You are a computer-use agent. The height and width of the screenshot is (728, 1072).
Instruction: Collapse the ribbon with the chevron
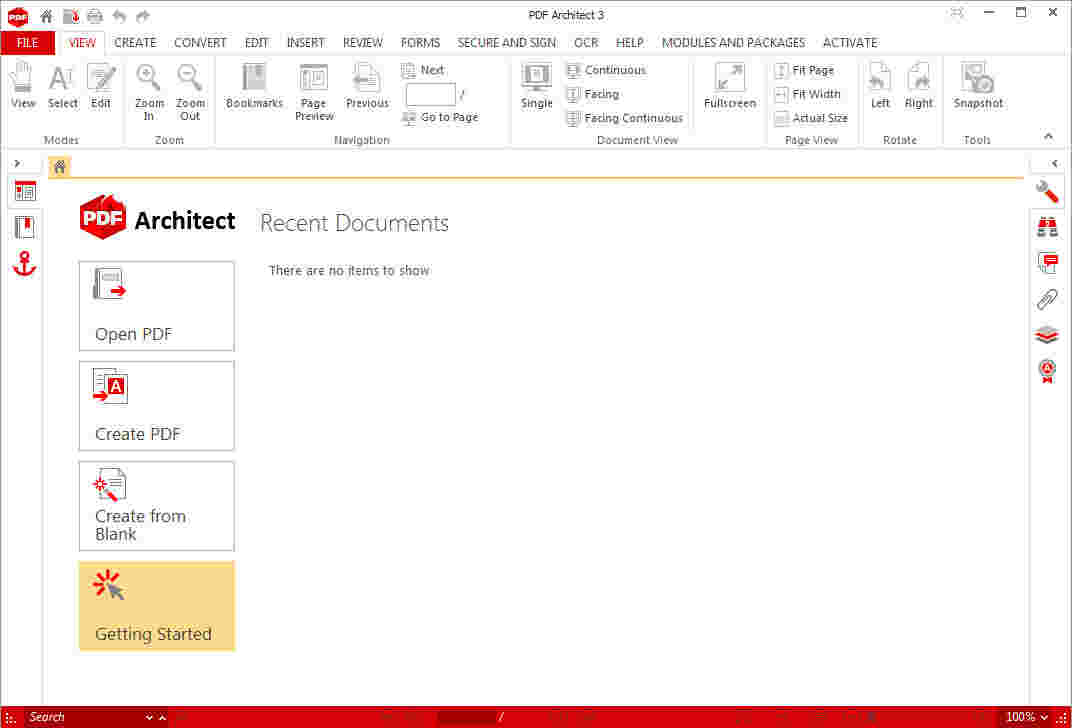(x=1048, y=136)
